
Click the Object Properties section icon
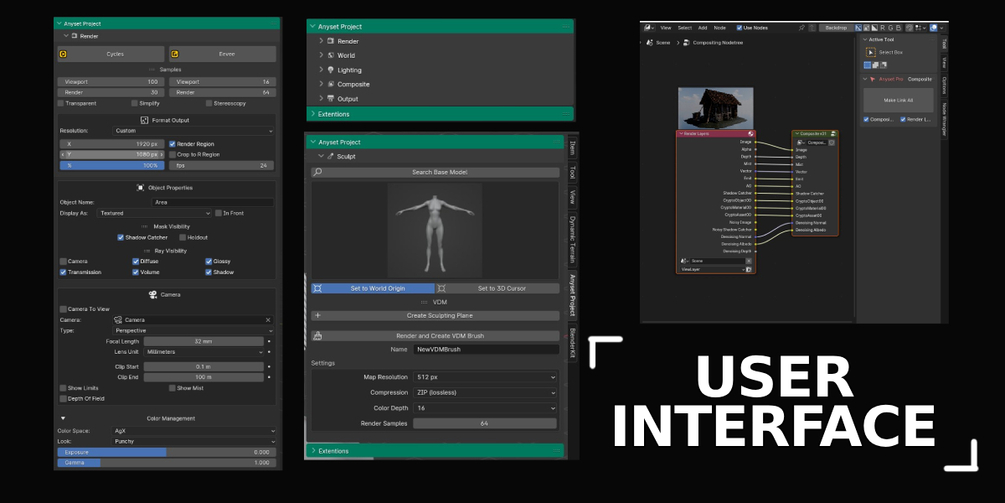pyautogui.click(x=140, y=188)
